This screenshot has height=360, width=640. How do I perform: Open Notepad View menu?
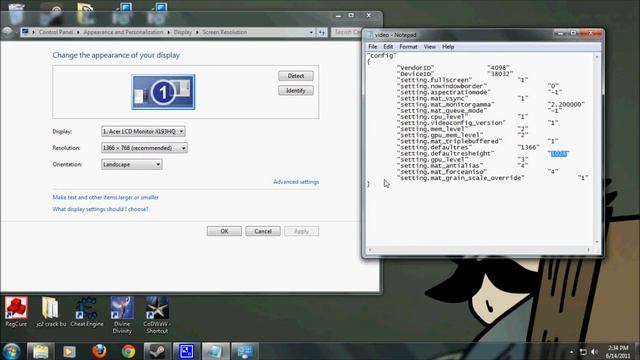pyautogui.click(x=429, y=47)
